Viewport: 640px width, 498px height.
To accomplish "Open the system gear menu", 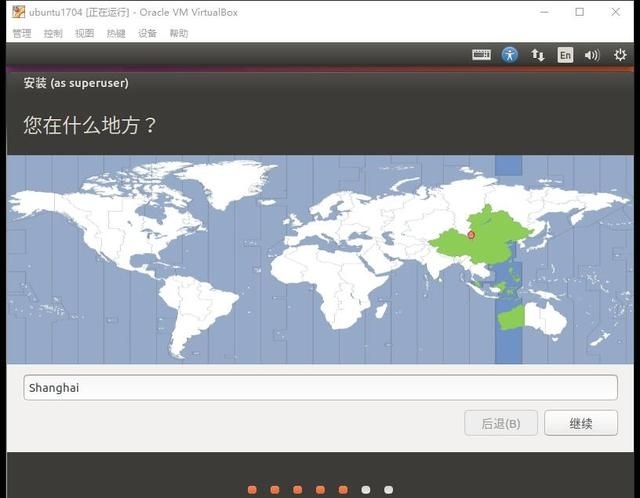I will [620, 55].
